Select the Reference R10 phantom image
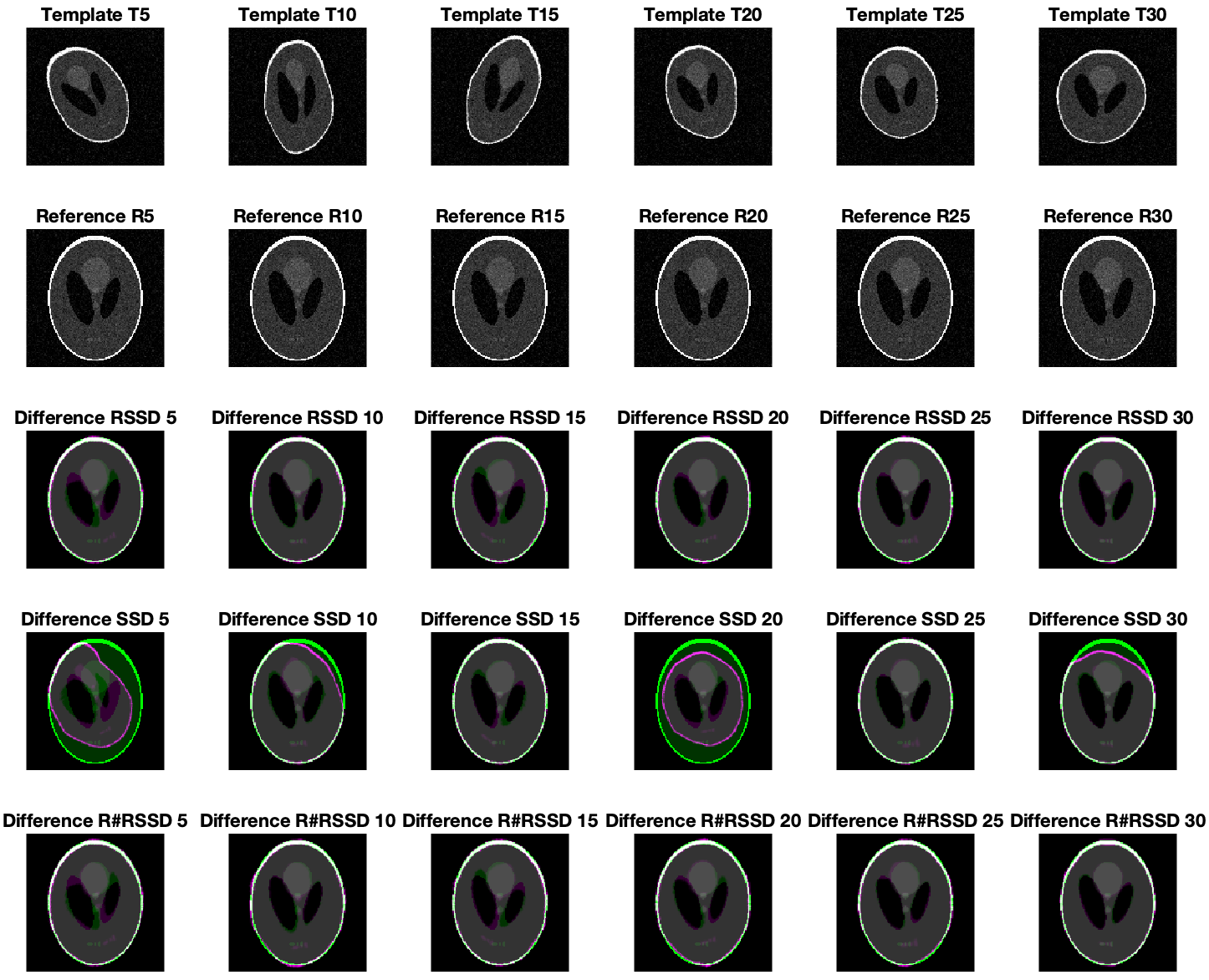 [298, 298]
